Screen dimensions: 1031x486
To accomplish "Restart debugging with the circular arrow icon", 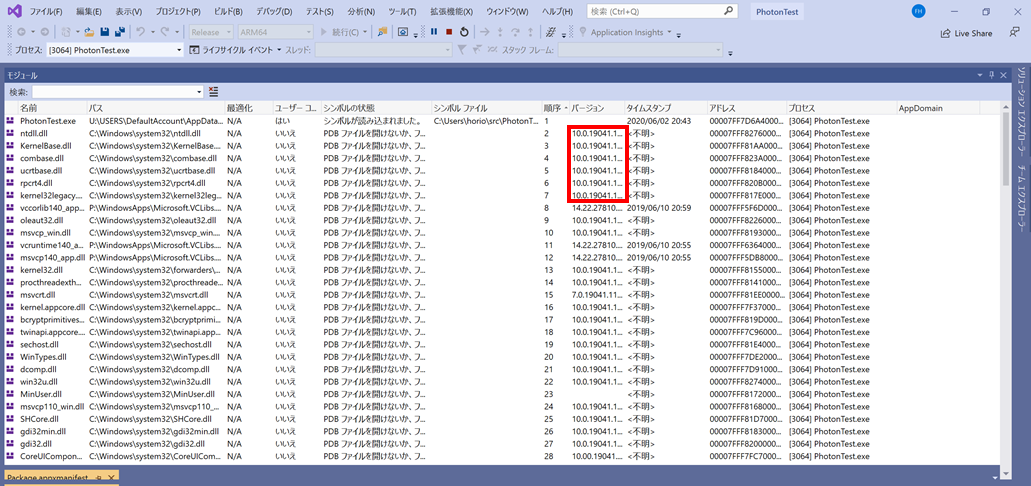I will pyautogui.click(x=464, y=32).
